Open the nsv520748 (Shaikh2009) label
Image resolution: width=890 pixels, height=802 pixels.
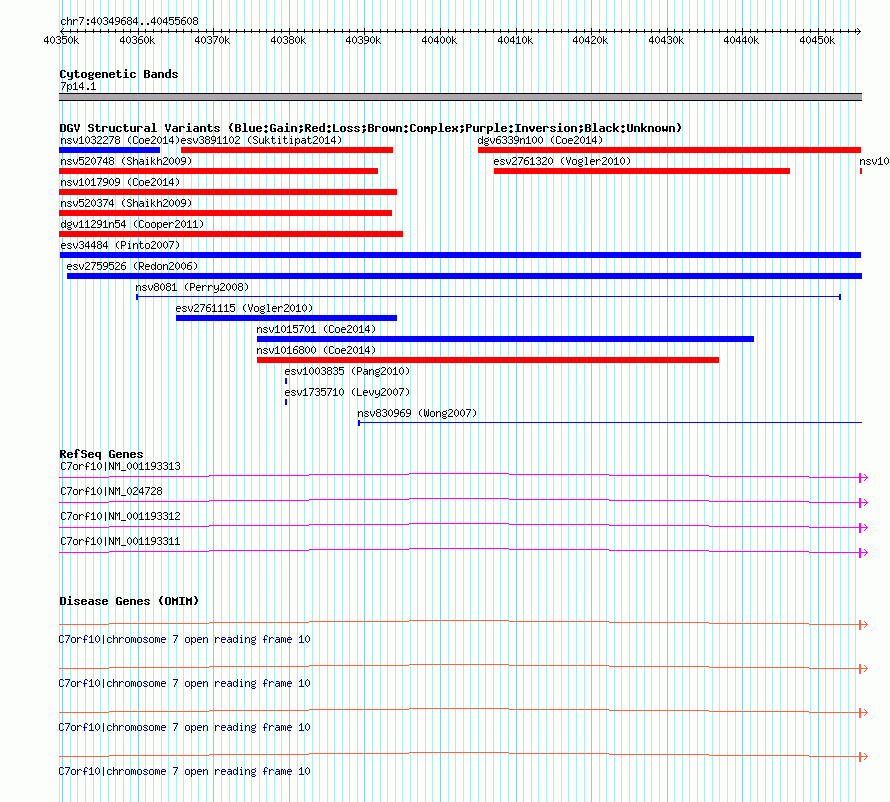pos(126,161)
